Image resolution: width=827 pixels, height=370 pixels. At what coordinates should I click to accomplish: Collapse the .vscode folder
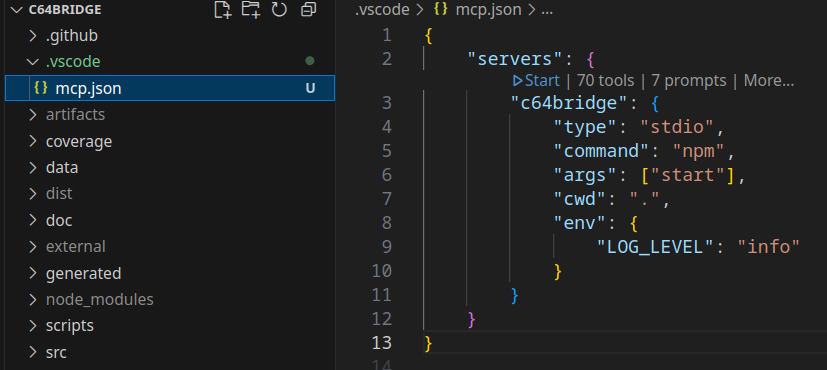coord(33,62)
